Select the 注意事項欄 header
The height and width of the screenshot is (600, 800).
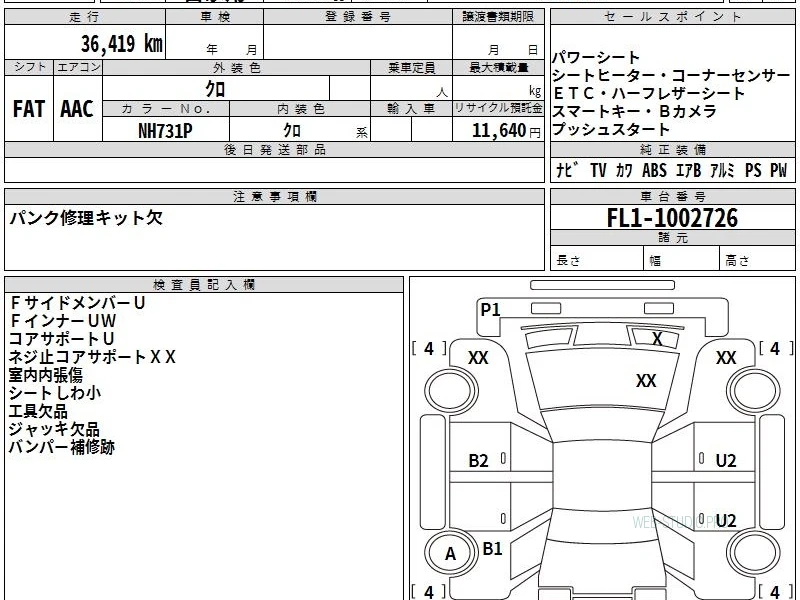[274, 196]
